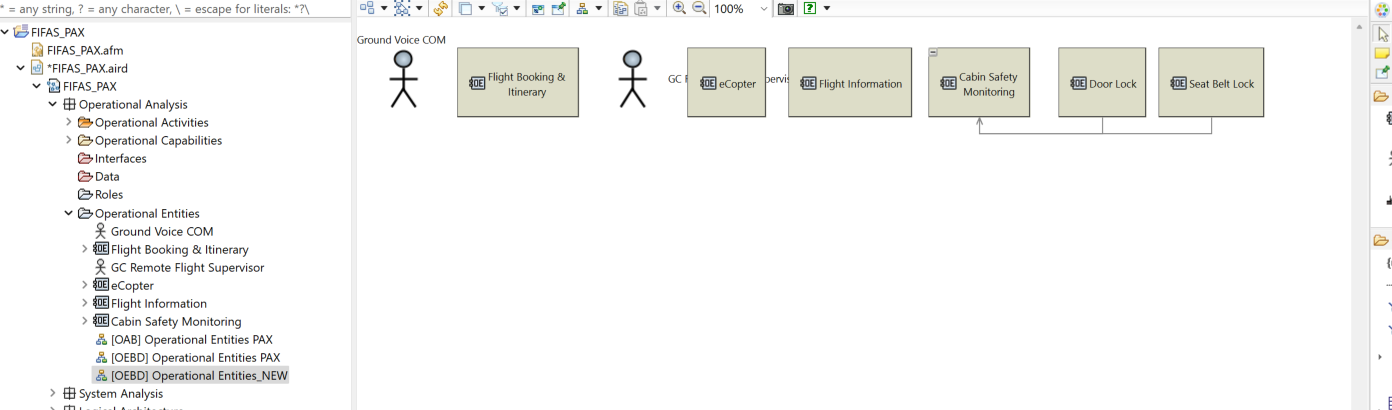Viewport: 1392px width, 410px height.
Task: Collapse the Operational Entities tree node
Action: (69, 213)
